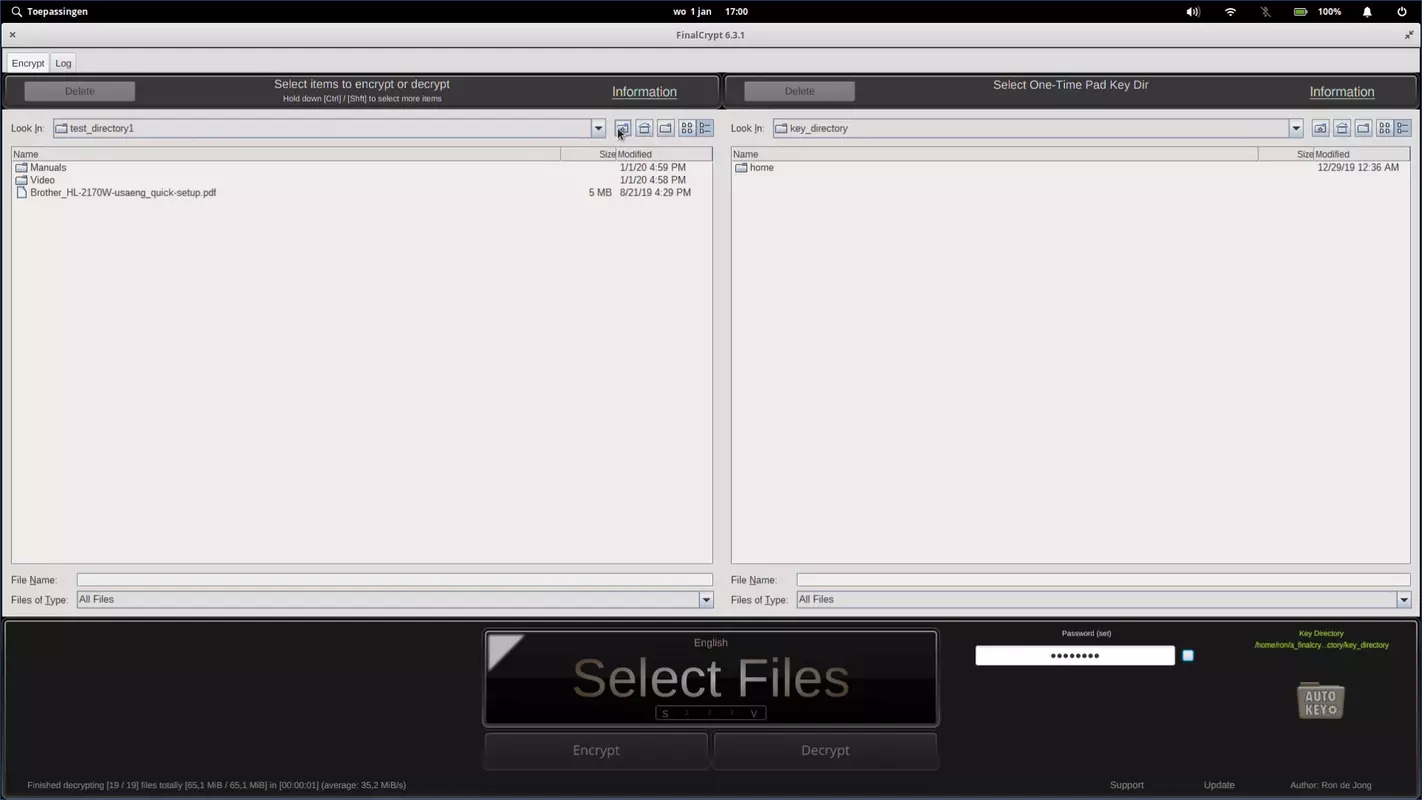Click the Bluetooth icon in the top bar
The height and width of the screenshot is (800, 1422).
tap(1265, 12)
